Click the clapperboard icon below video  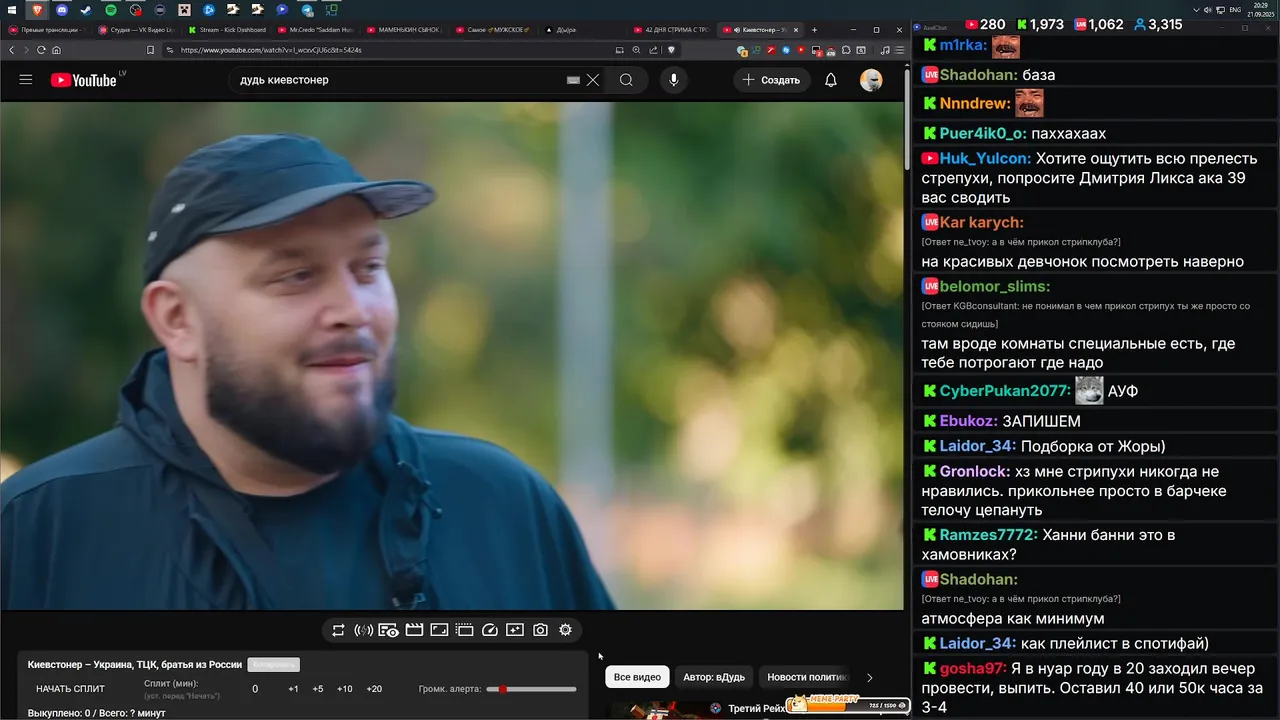click(414, 630)
